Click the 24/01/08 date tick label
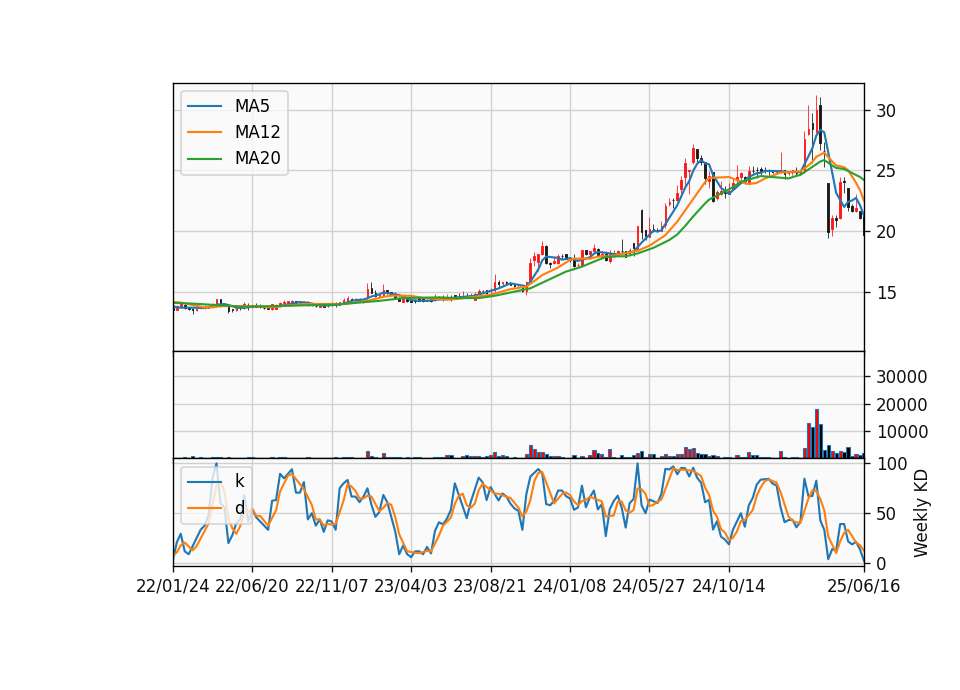 point(570,587)
